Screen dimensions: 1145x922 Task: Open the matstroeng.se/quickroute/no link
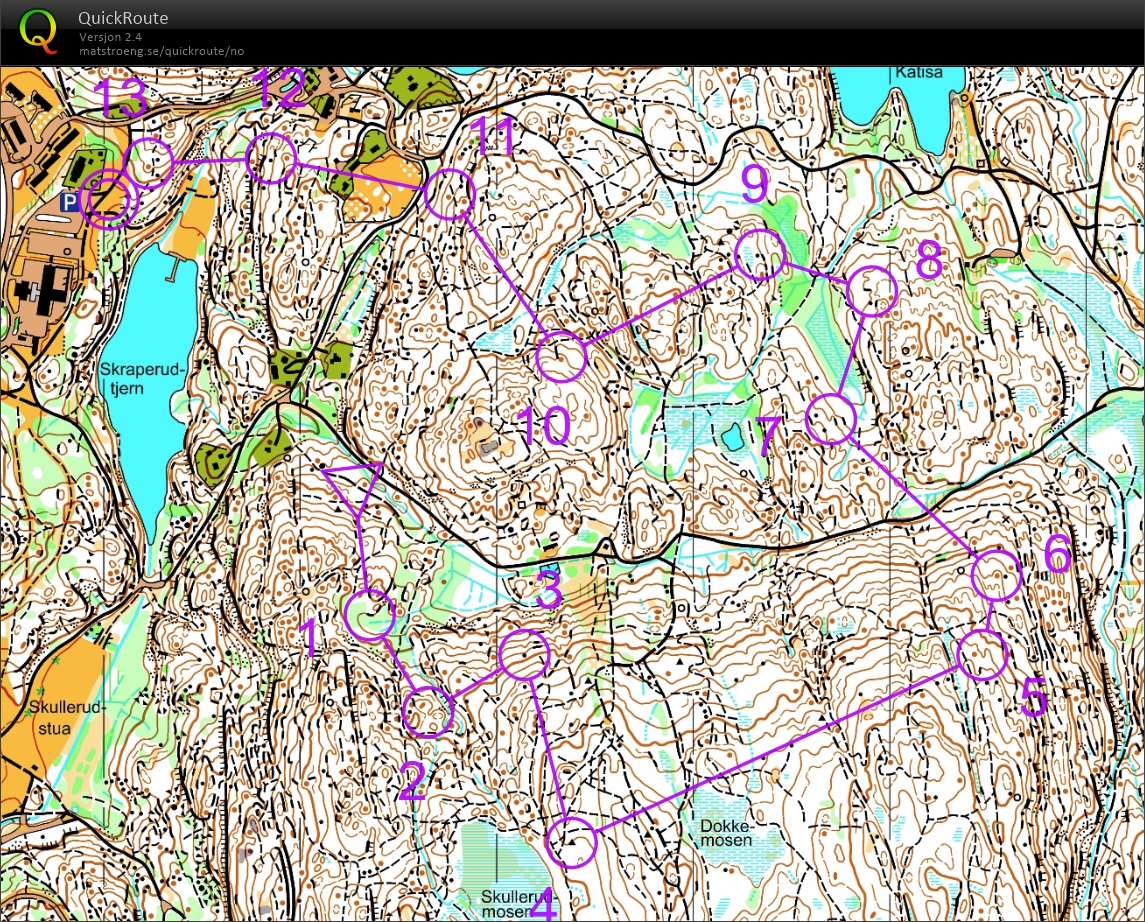pyautogui.click(x=161, y=50)
